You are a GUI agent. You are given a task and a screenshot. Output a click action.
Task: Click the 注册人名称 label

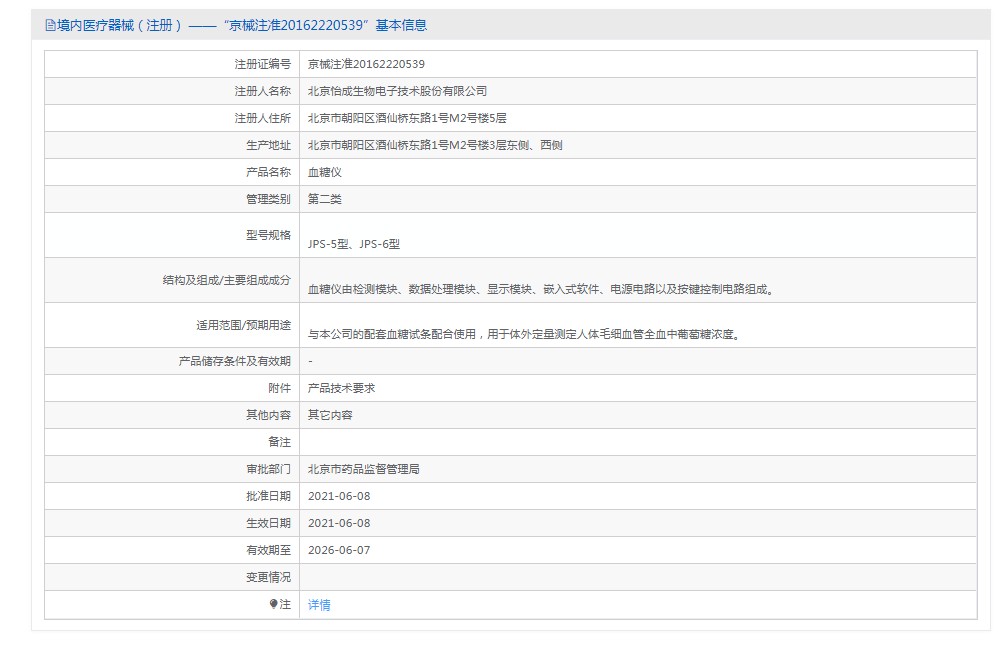[x=263, y=91]
